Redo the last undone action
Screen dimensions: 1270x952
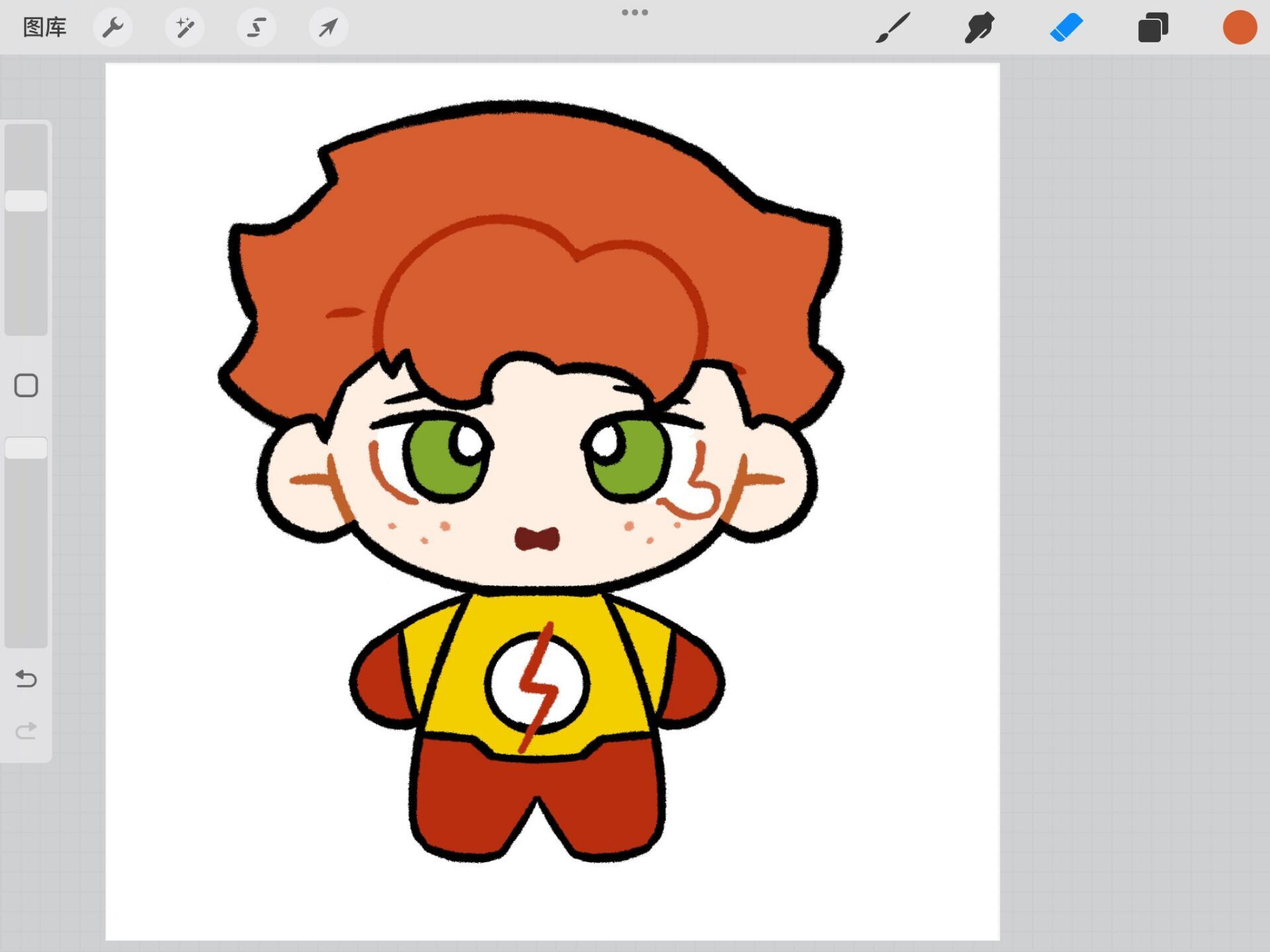(x=26, y=731)
